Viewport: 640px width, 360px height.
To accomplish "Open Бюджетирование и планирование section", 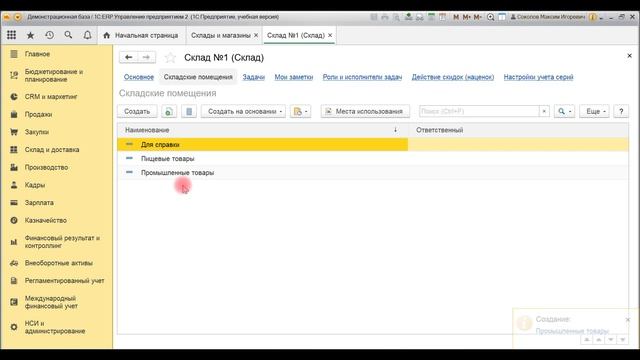I will pos(53,76).
